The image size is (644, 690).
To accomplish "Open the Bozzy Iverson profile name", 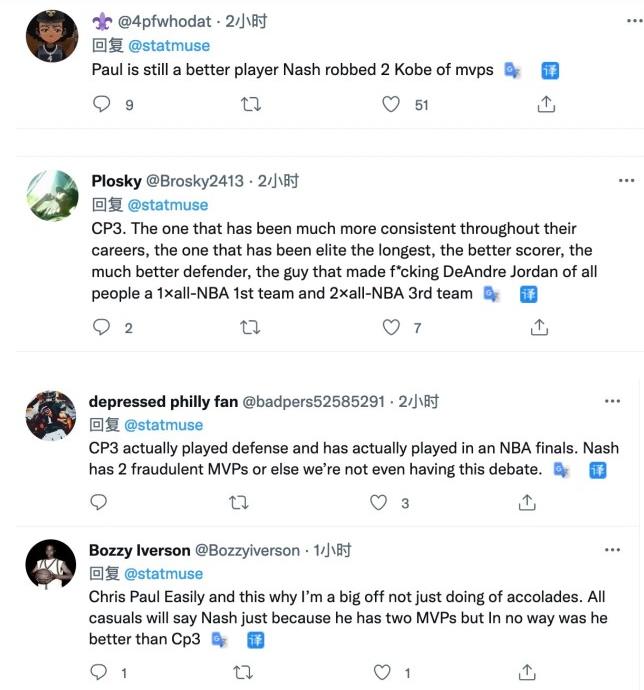I will 138,550.
